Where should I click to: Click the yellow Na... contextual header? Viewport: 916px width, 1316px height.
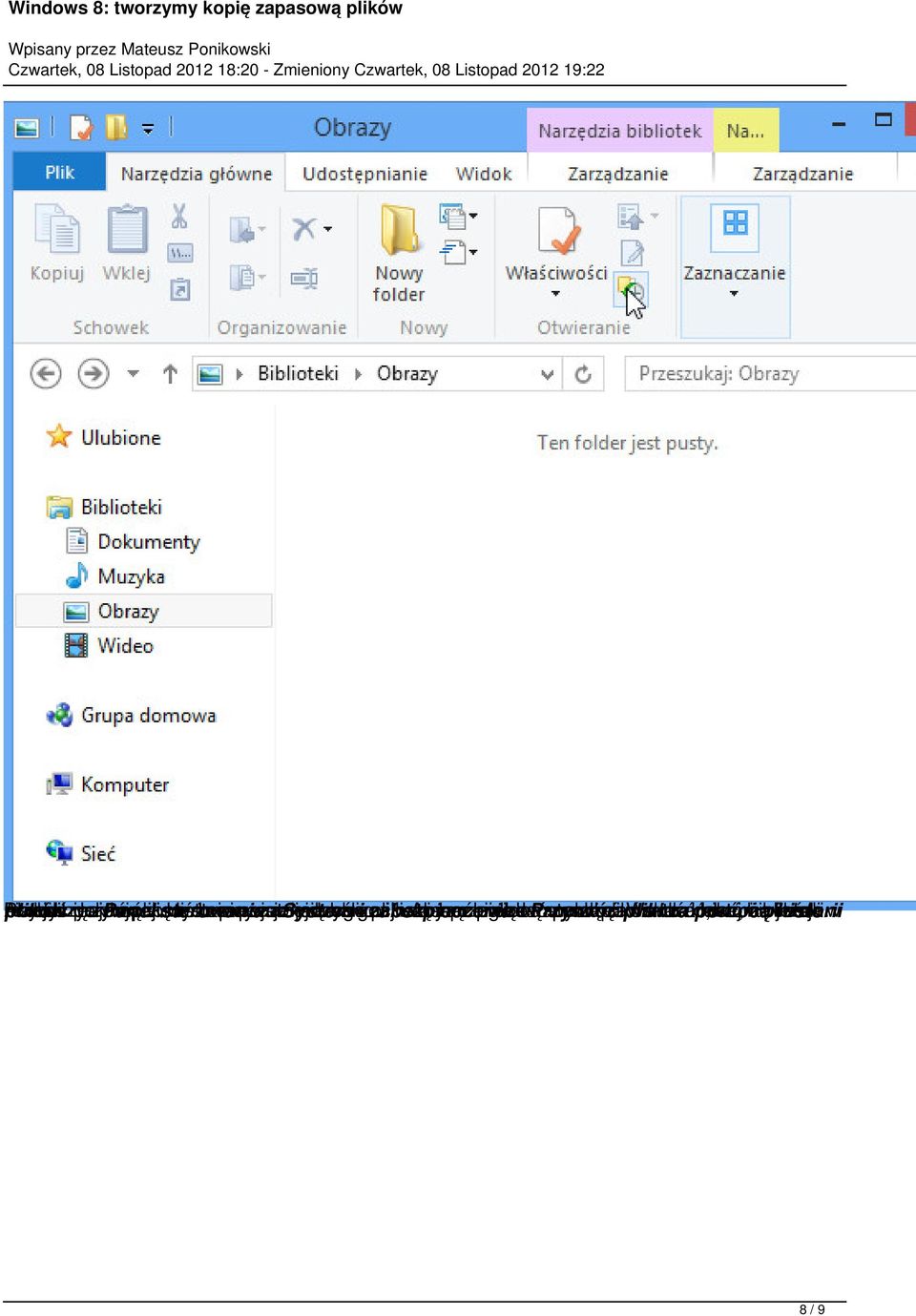click(745, 131)
